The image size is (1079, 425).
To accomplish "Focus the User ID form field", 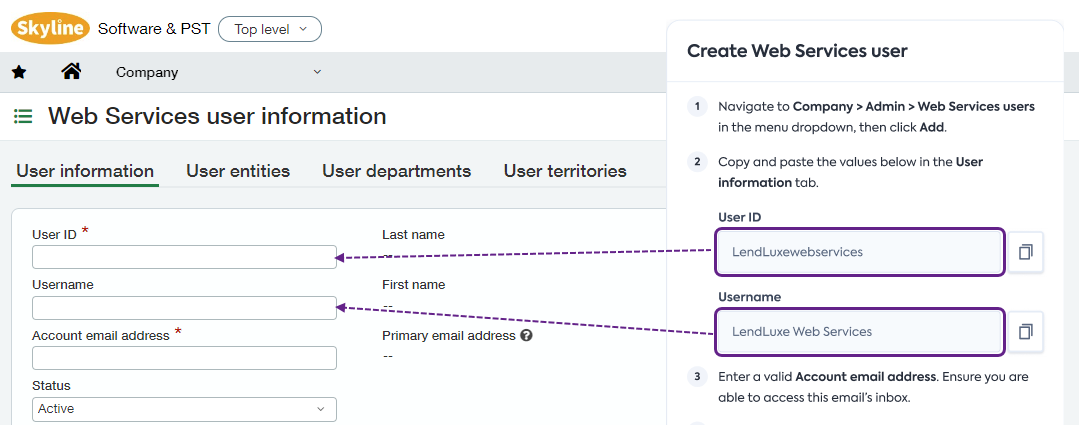I will coord(184,257).
